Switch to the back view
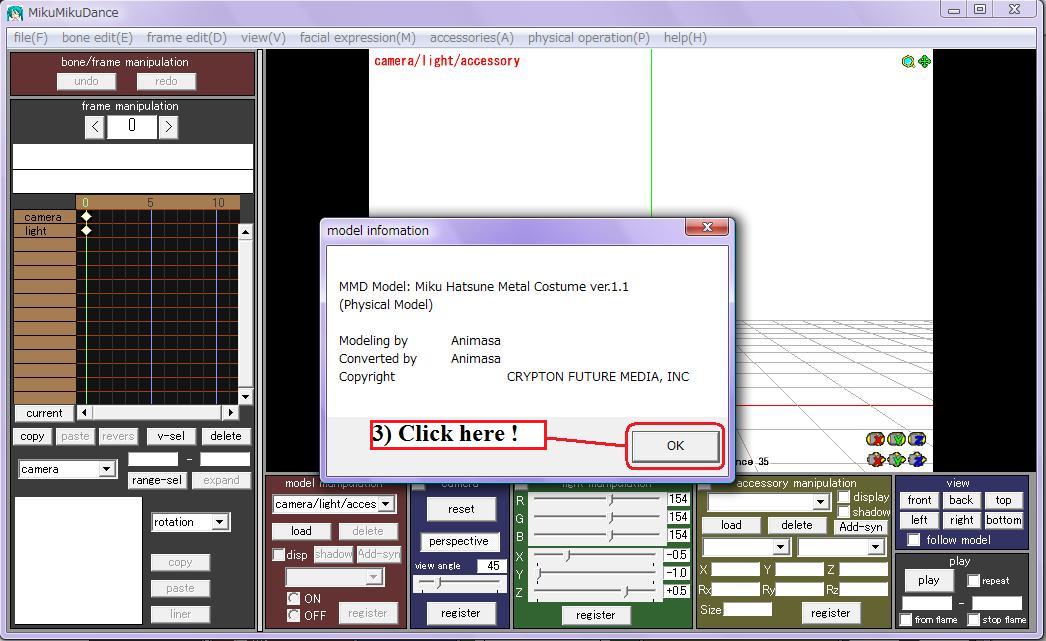The height and width of the screenshot is (641, 1046). tap(961, 500)
